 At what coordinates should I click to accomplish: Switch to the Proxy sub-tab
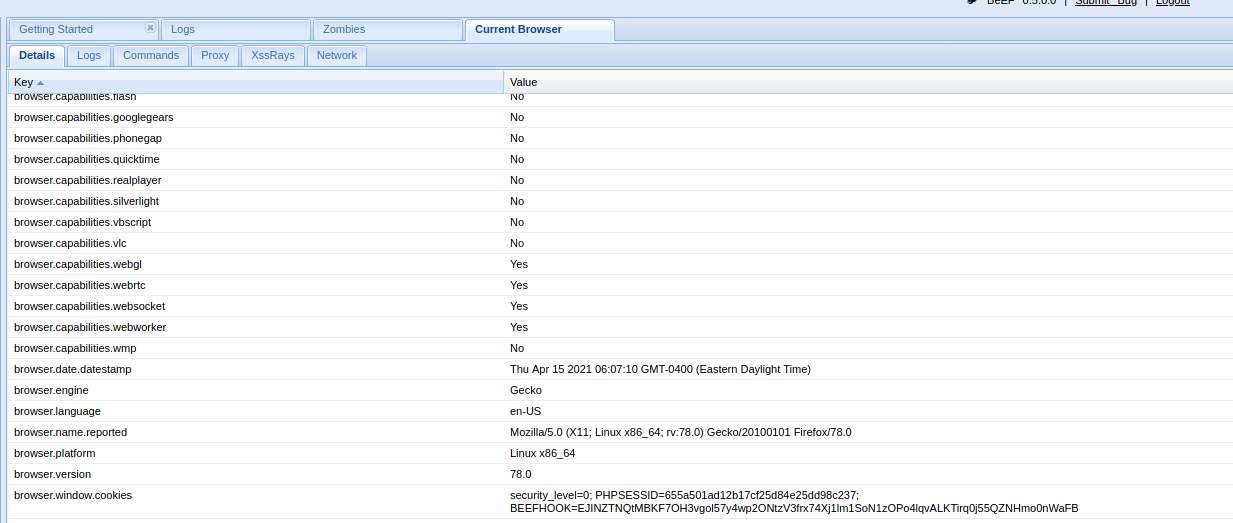215,56
